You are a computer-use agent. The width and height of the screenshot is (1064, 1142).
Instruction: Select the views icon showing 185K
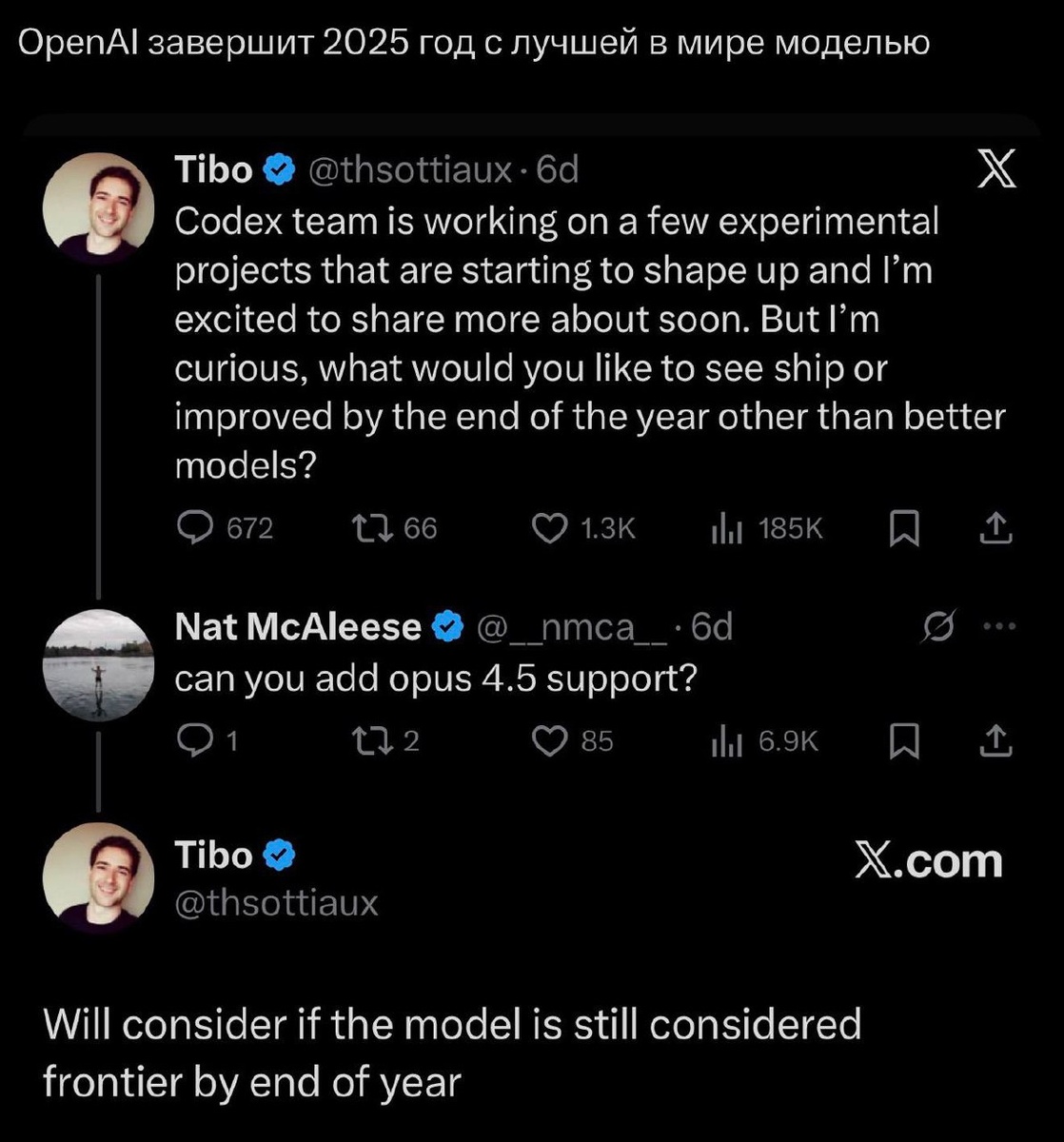click(728, 529)
